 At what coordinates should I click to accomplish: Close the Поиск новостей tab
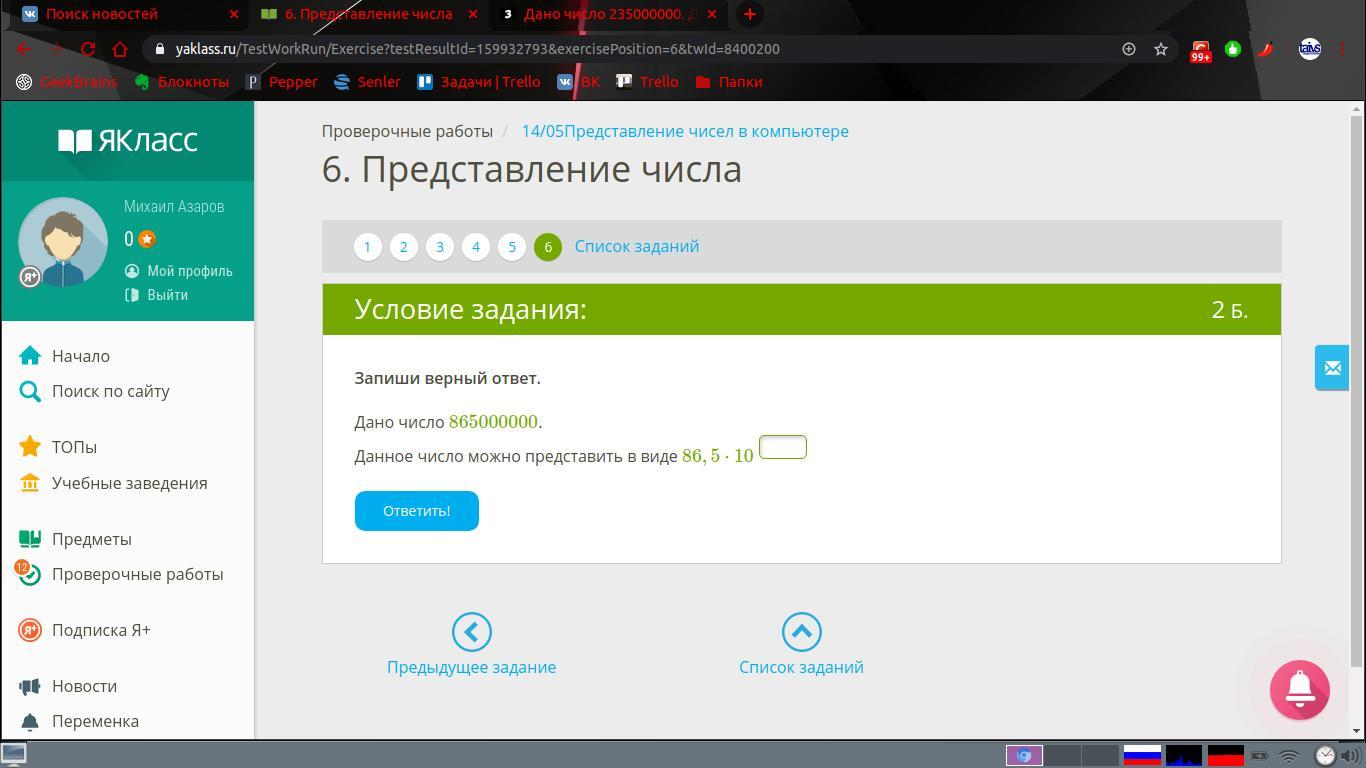234,14
